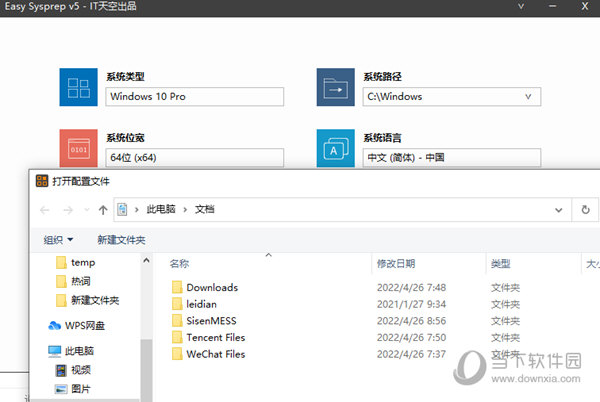Select the temp folder in sidebar
The height and width of the screenshot is (402, 600).
pos(75,262)
